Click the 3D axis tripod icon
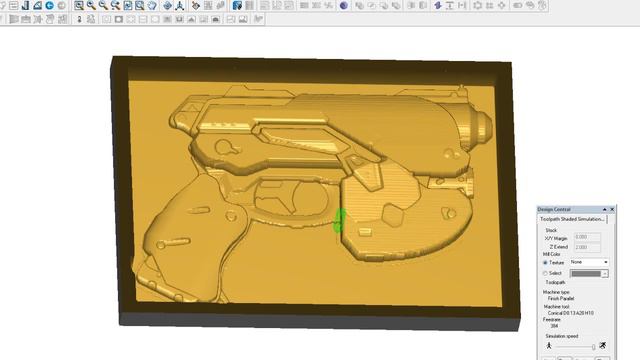Image resolution: width=640 pixels, height=360 pixels. pyautogui.click(x=180, y=6)
